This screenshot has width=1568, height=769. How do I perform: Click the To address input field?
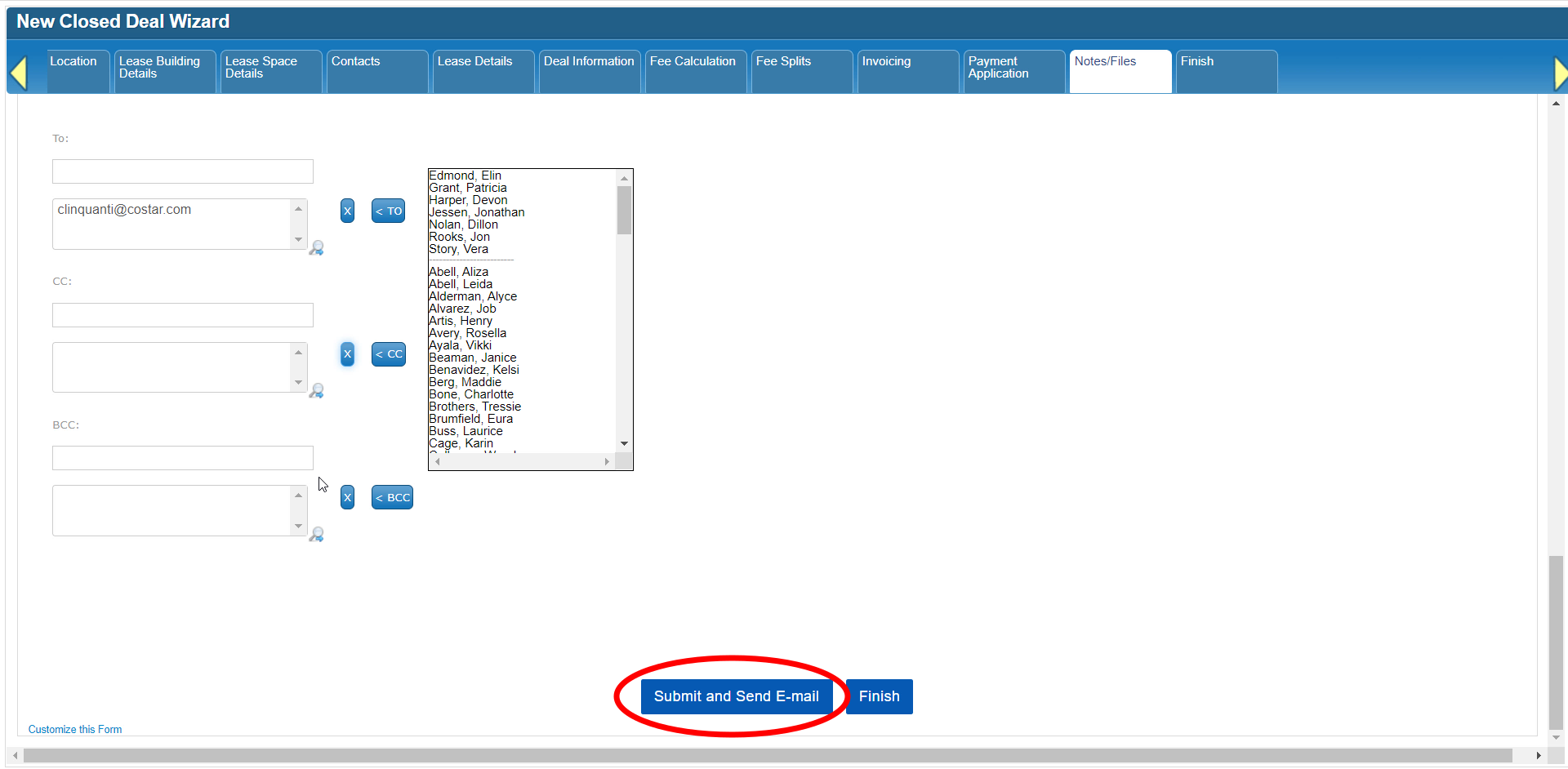tap(183, 171)
